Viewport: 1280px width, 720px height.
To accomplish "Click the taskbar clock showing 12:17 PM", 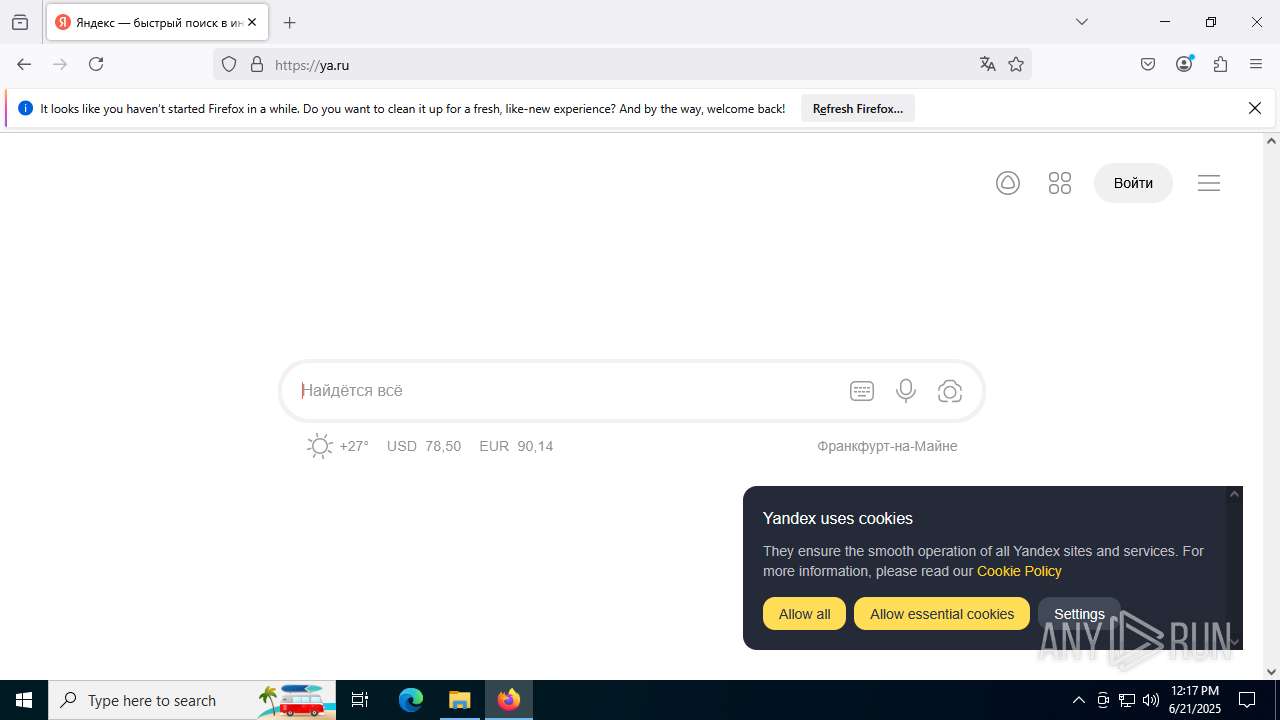I will 1195,700.
